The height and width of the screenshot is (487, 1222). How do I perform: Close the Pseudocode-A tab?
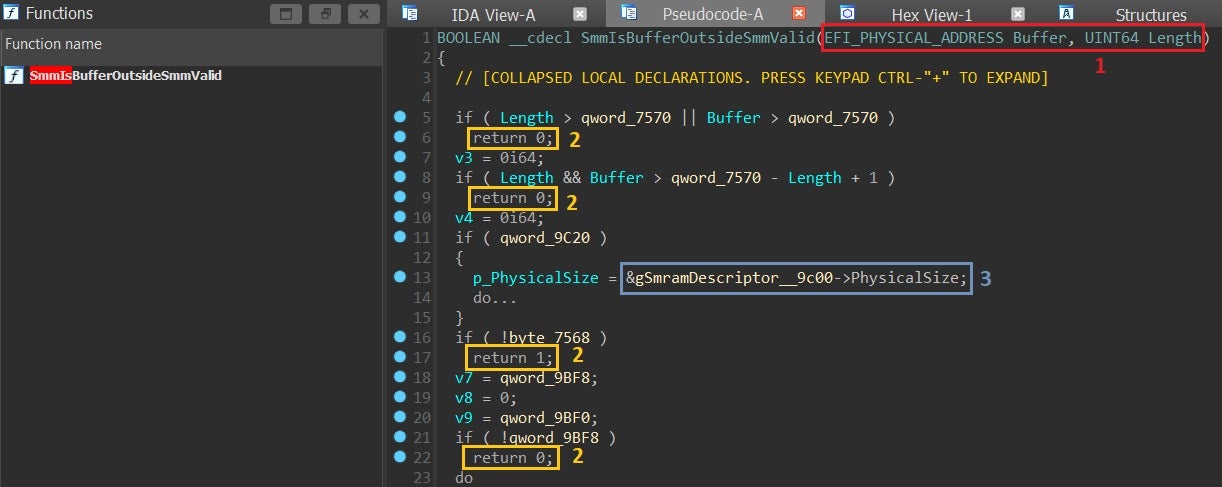pos(798,13)
